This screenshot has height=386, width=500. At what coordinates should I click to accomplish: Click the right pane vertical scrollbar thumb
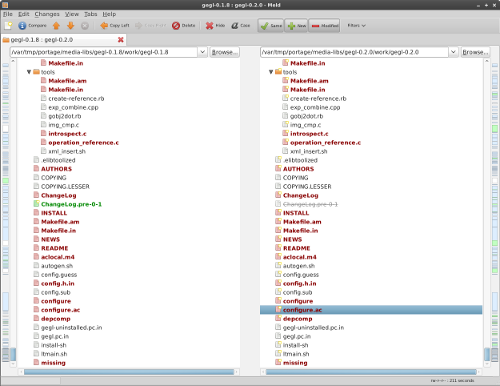[487, 354]
